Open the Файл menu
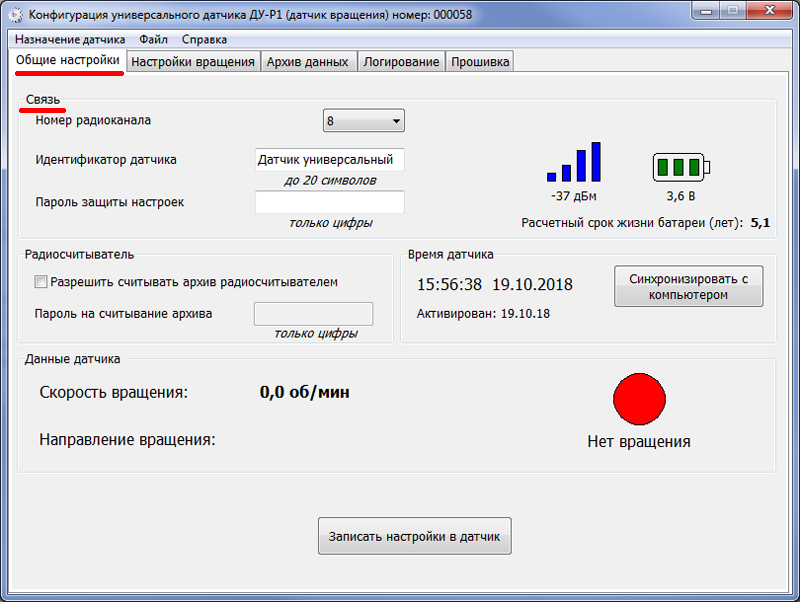Viewport: 800px width, 602px height. [154, 39]
